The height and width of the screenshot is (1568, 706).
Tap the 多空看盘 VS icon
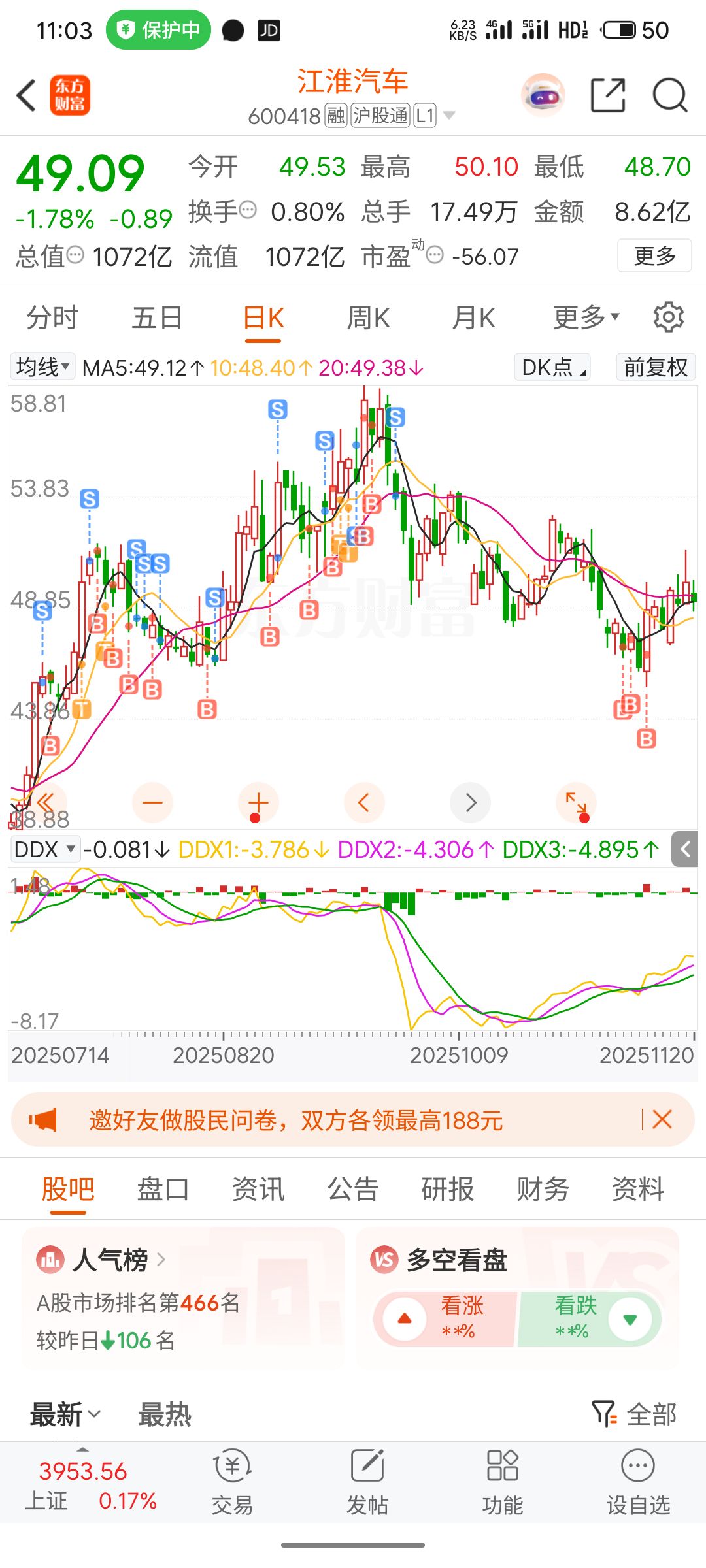tap(384, 1260)
